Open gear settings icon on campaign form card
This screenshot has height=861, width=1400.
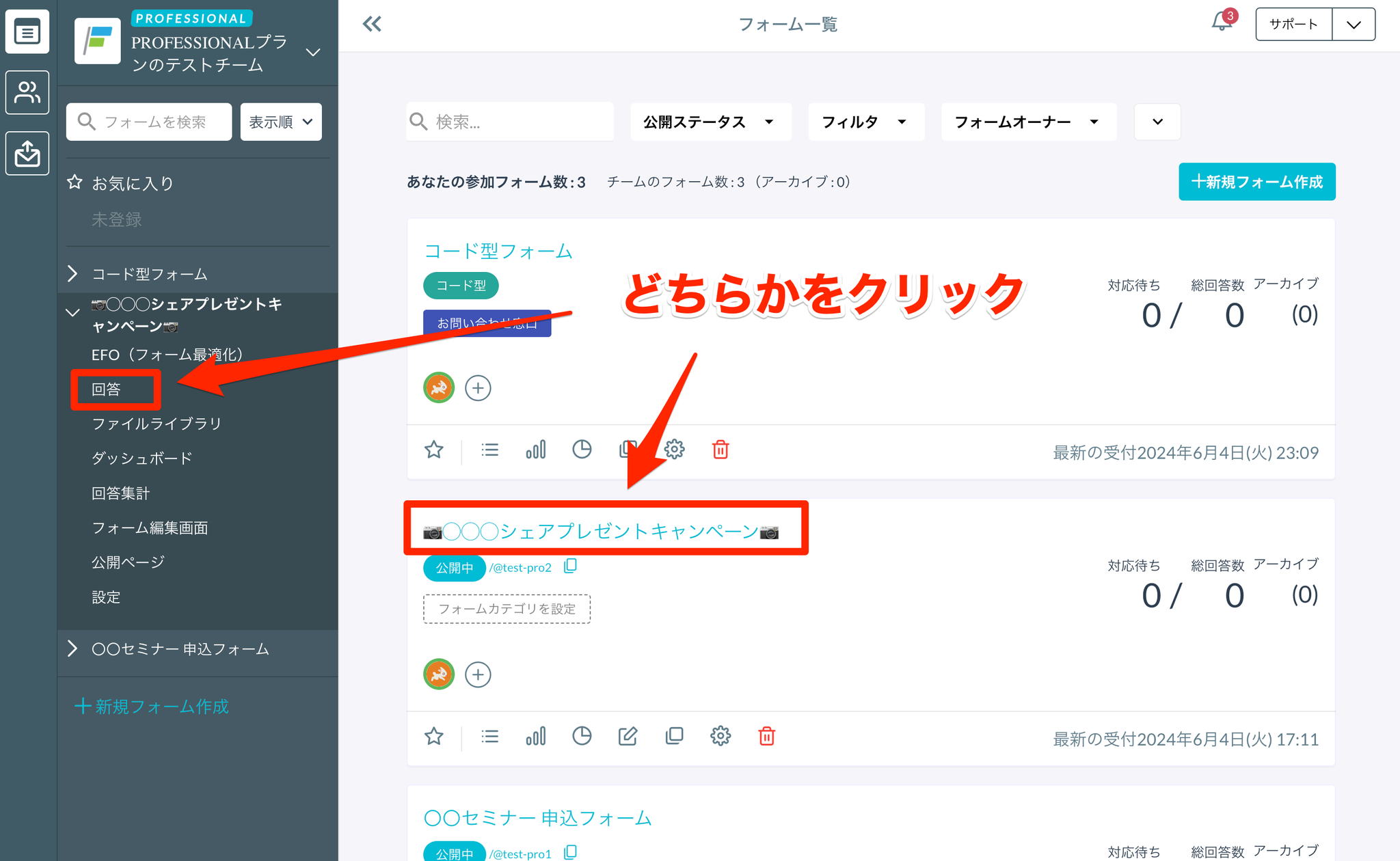(721, 736)
